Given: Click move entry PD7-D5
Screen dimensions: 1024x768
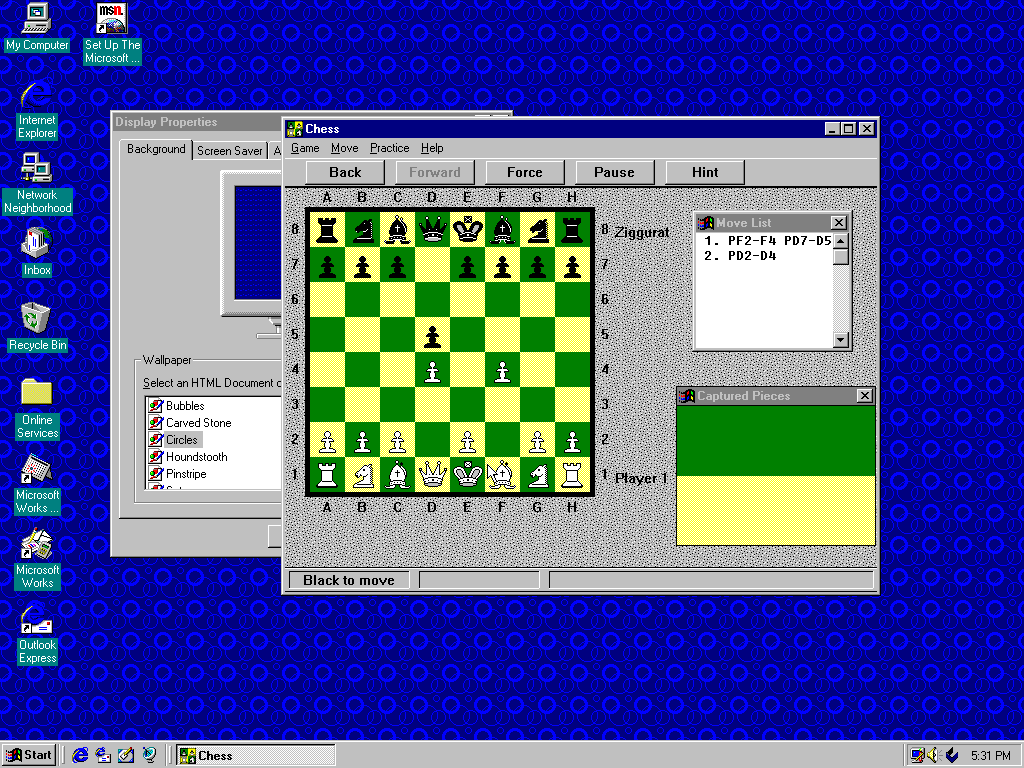Looking at the screenshot, I should [x=807, y=240].
